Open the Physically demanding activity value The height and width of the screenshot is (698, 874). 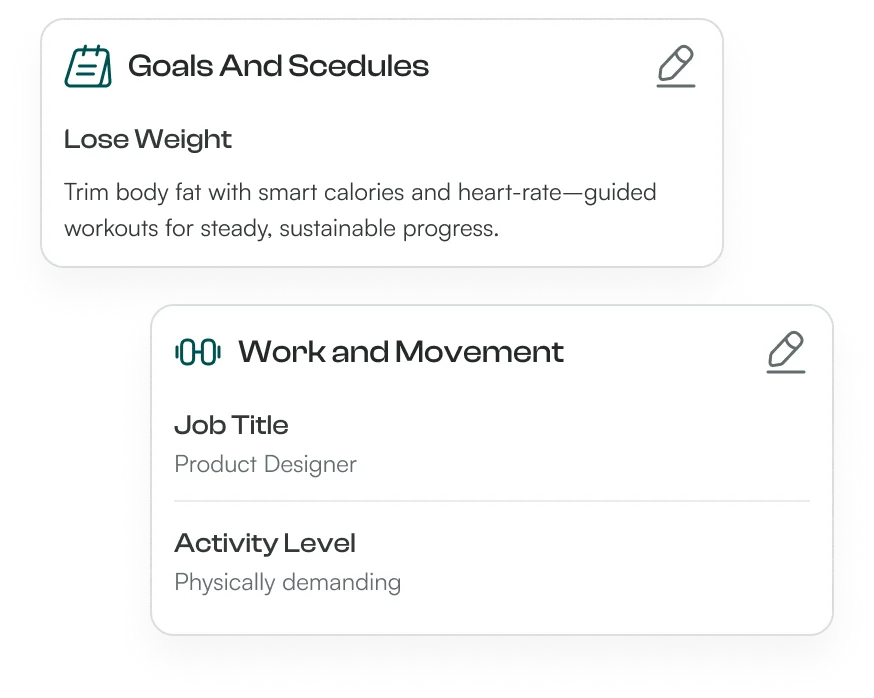tap(287, 582)
